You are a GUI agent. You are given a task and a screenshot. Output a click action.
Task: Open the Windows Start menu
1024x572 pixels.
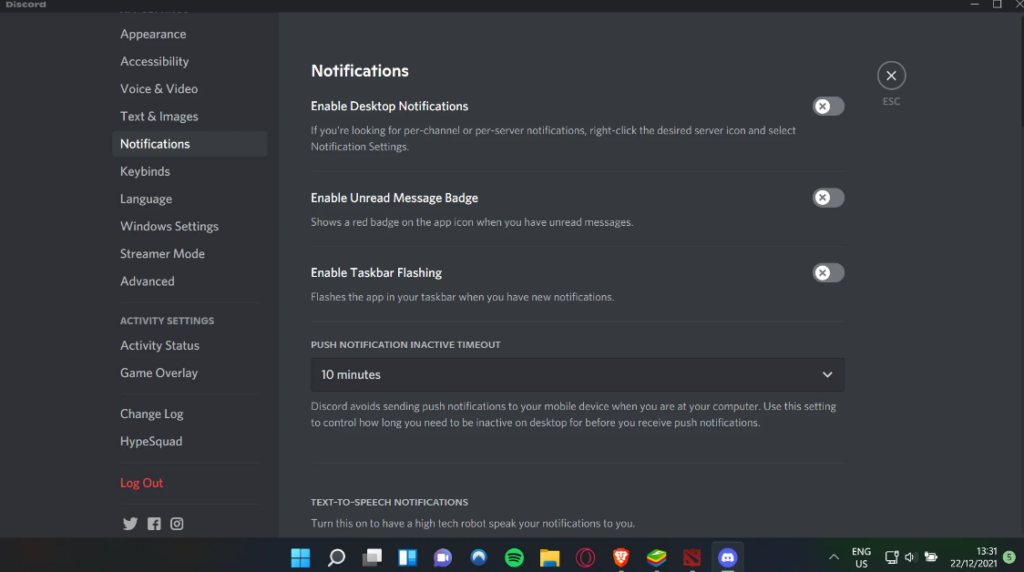coord(300,558)
